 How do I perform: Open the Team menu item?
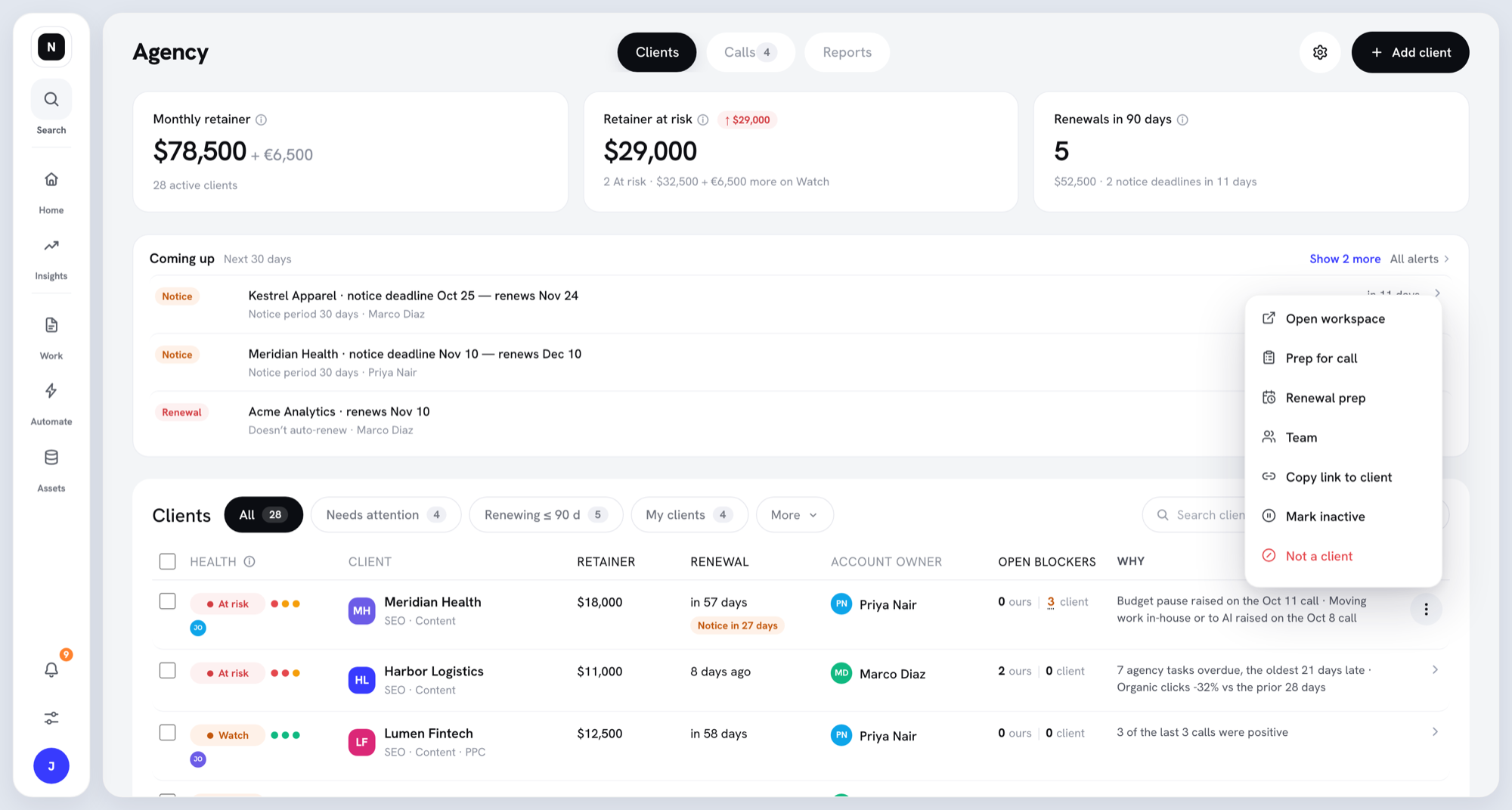(1343, 437)
